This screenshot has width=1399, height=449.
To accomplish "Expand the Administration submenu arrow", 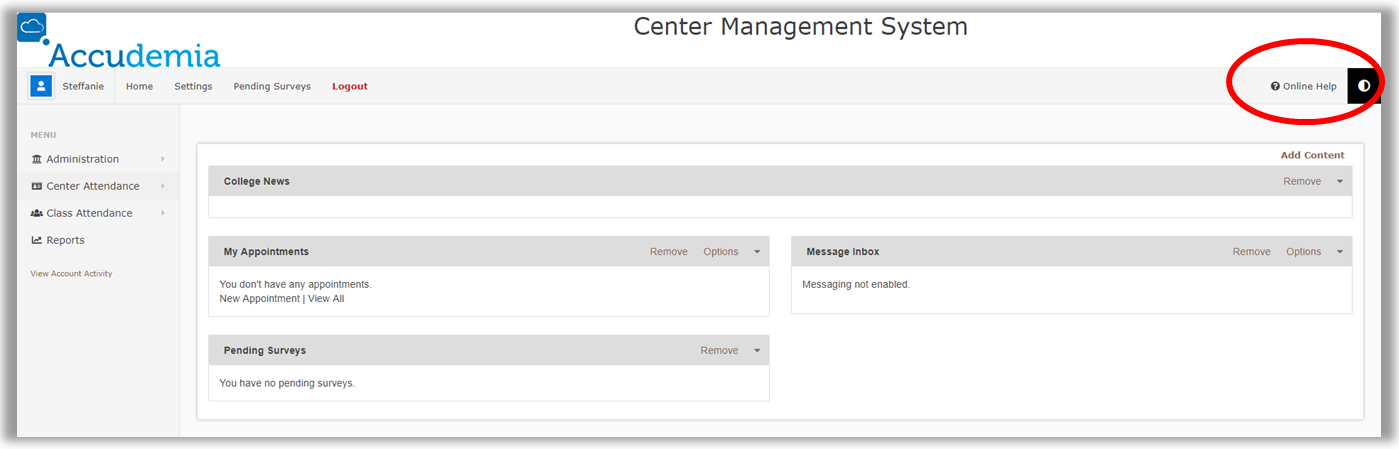I will (163, 159).
